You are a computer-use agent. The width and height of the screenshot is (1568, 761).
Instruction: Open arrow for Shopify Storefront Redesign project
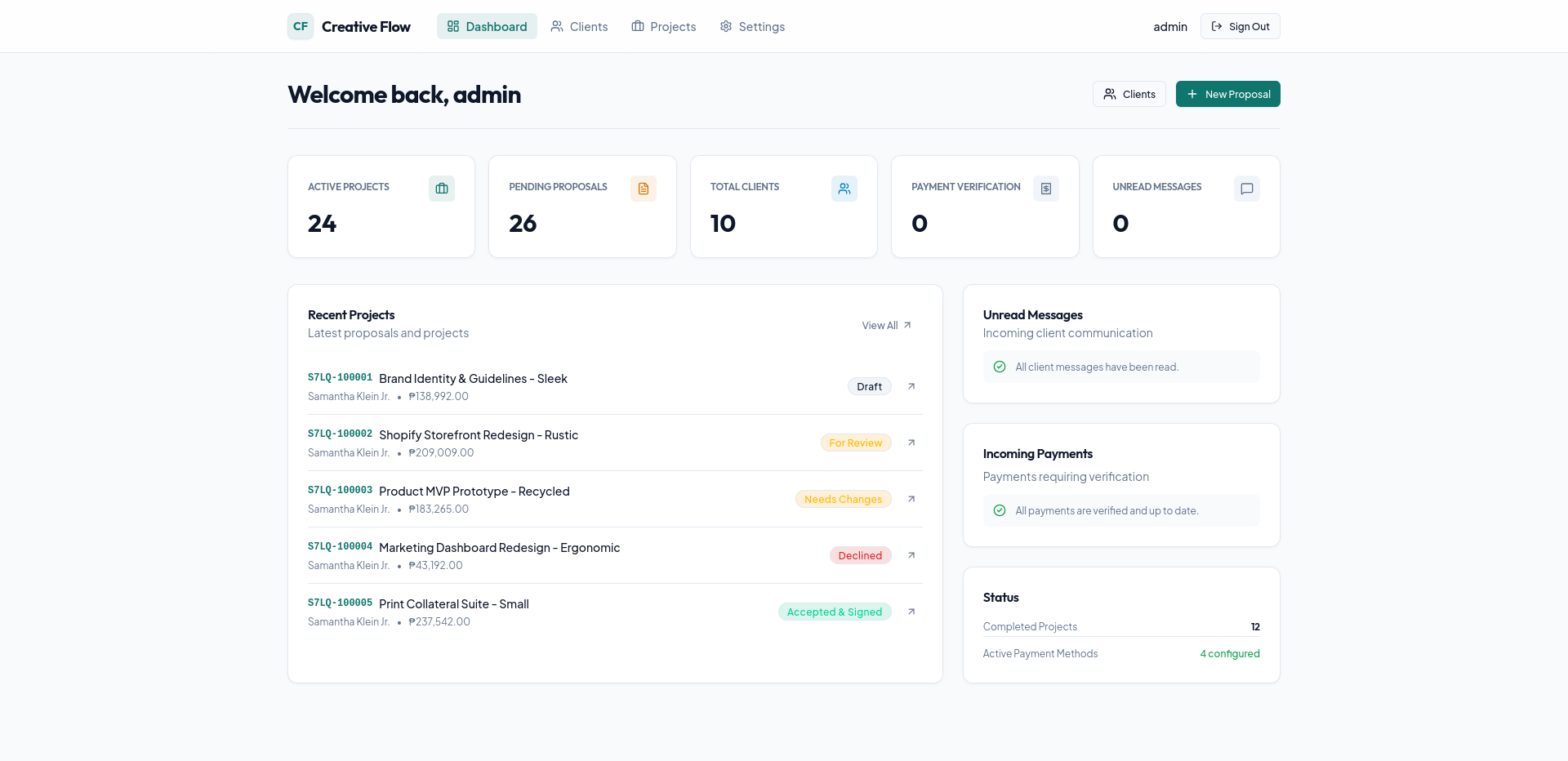tap(911, 443)
